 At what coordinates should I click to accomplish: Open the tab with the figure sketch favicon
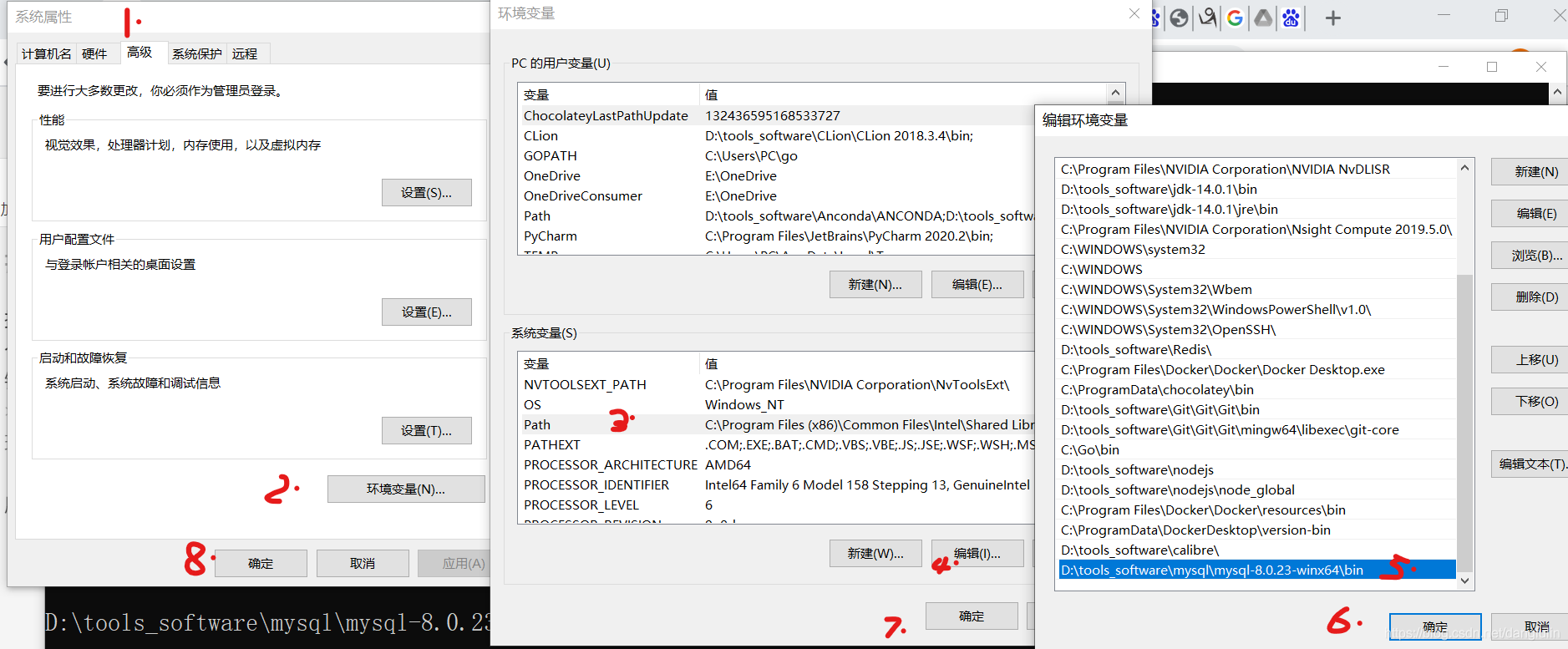tap(1207, 18)
